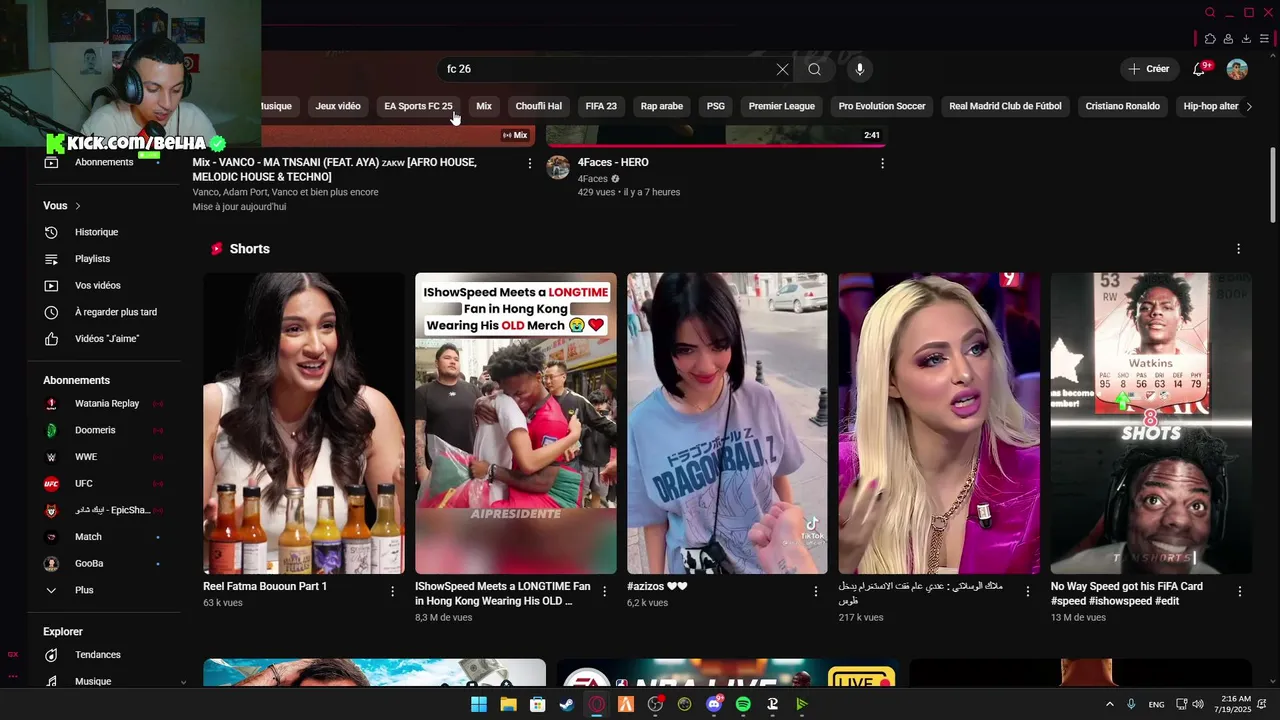Image resolution: width=1280 pixels, height=720 pixels.
Task: Open the browser profile icon
Action: 1228,39
